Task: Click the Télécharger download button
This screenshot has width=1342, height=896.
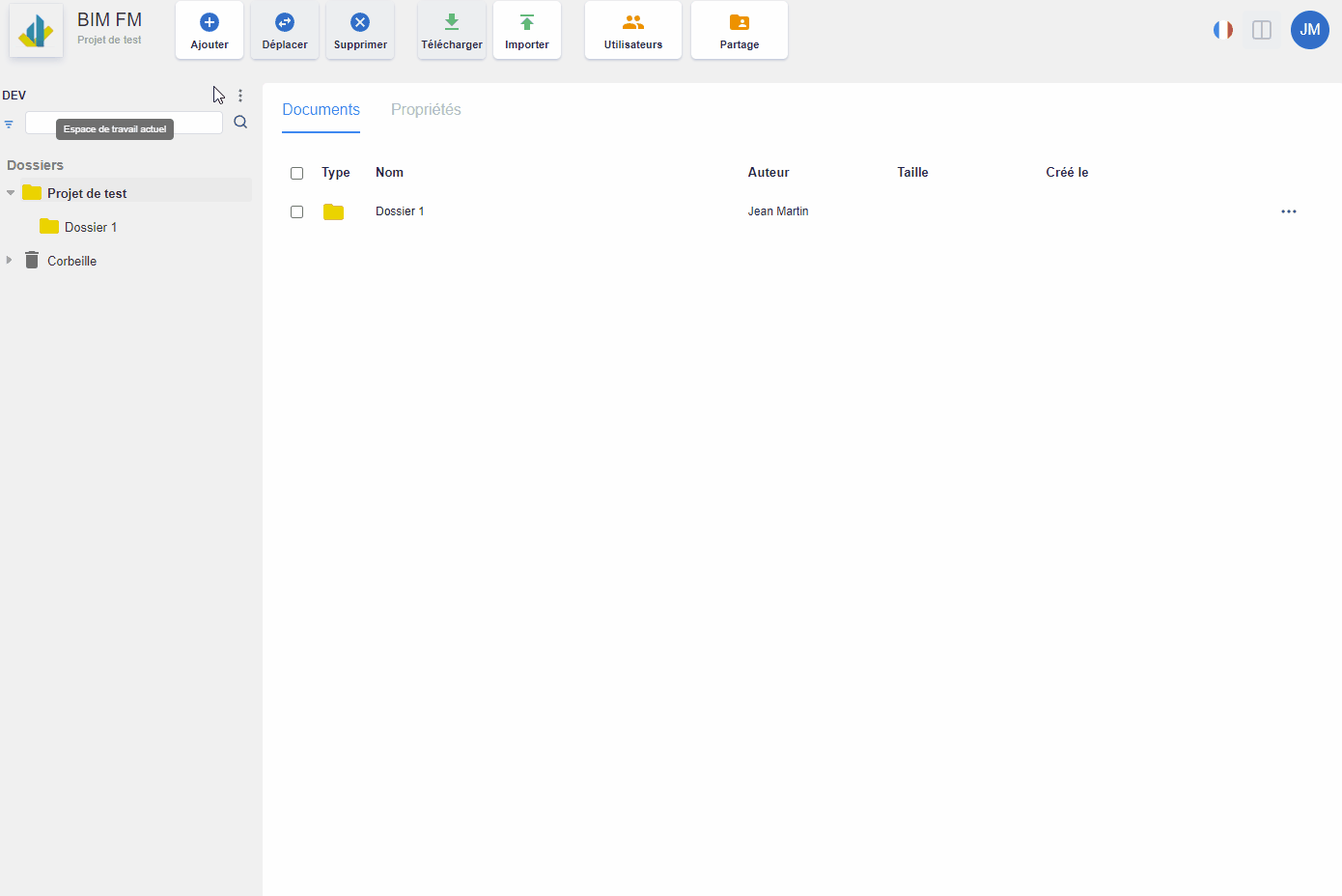Action: click(x=452, y=31)
